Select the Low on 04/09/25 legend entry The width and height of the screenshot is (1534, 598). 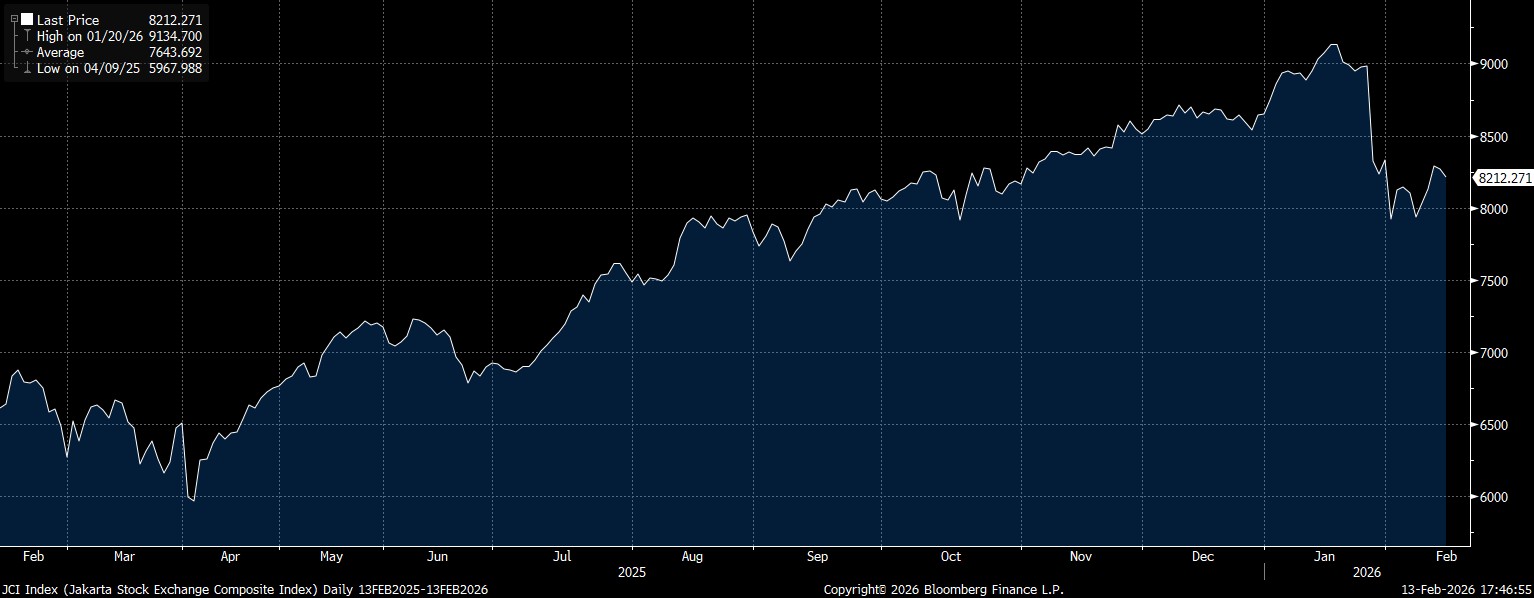click(88, 68)
